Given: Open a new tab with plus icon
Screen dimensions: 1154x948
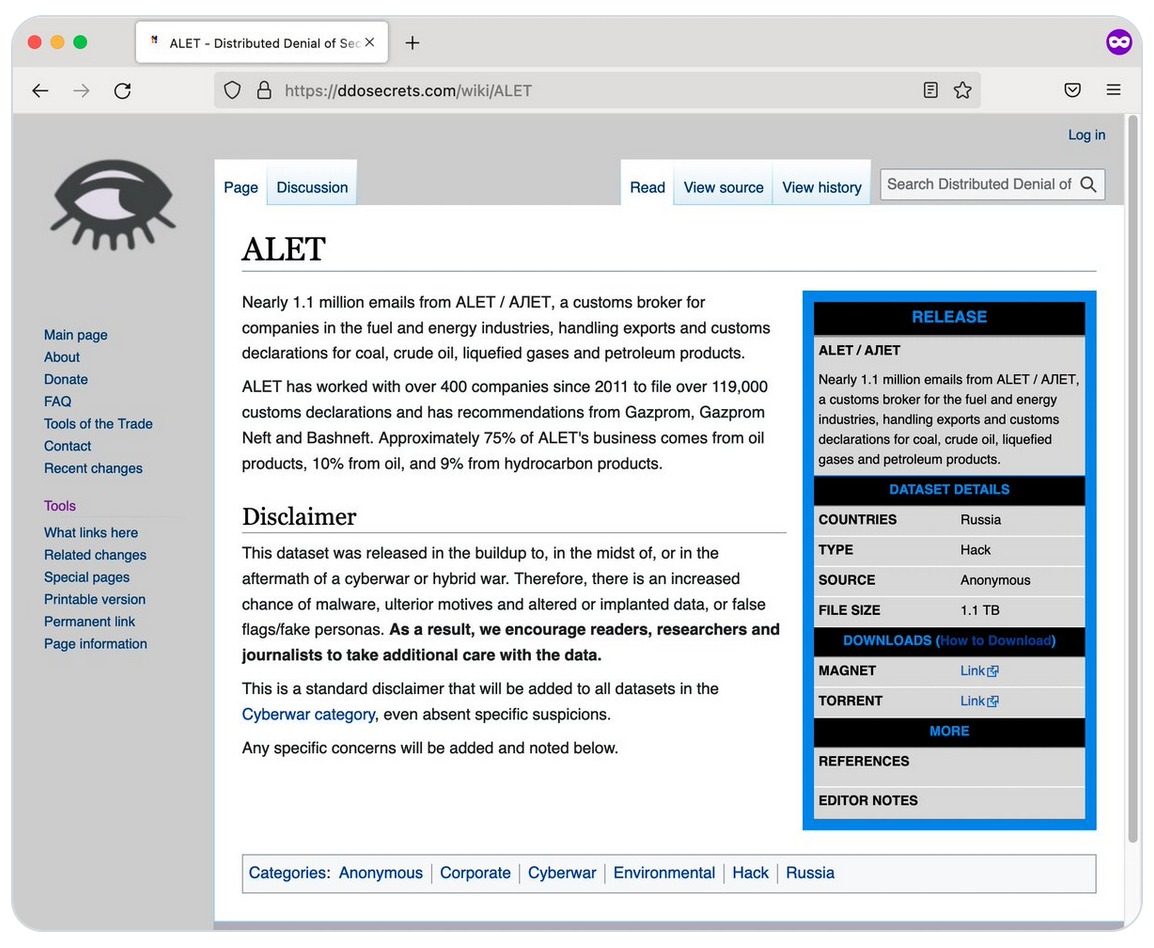Looking at the screenshot, I should pos(412,43).
